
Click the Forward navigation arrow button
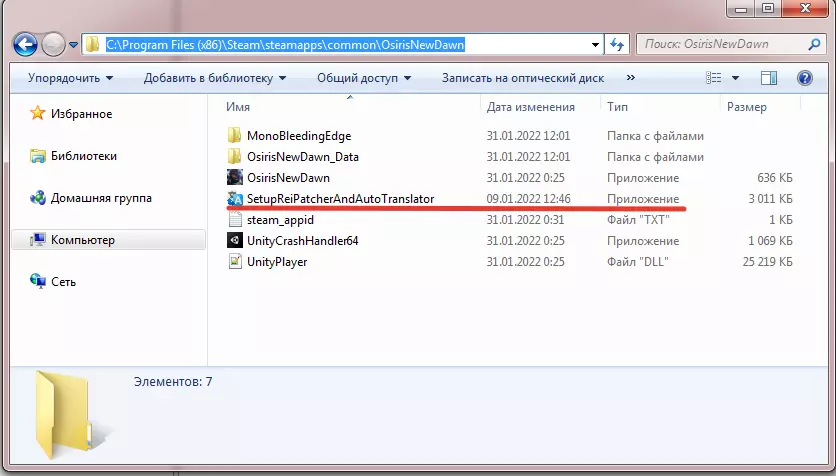[x=53, y=45]
